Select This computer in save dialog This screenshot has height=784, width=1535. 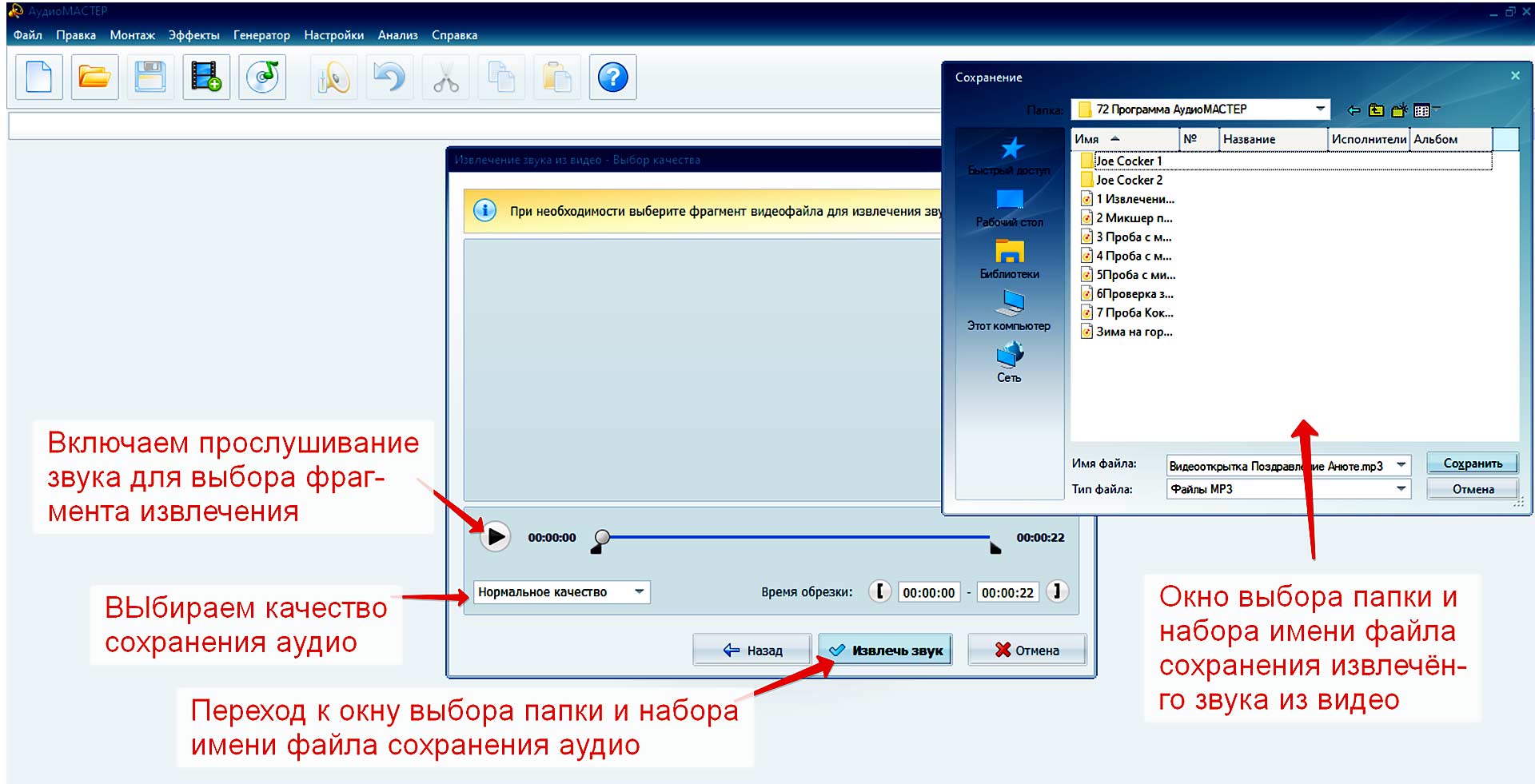[x=1010, y=312]
